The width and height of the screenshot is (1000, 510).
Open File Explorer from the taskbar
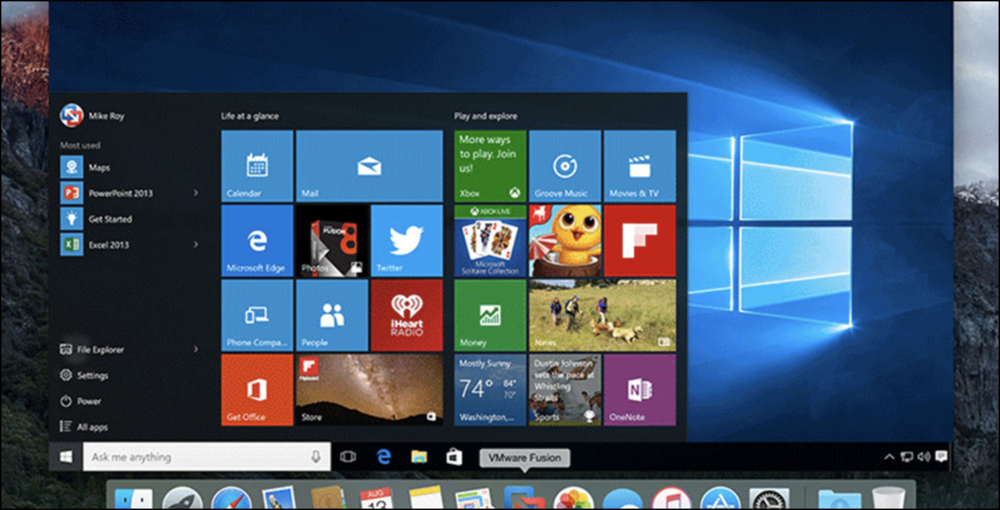[418, 456]
